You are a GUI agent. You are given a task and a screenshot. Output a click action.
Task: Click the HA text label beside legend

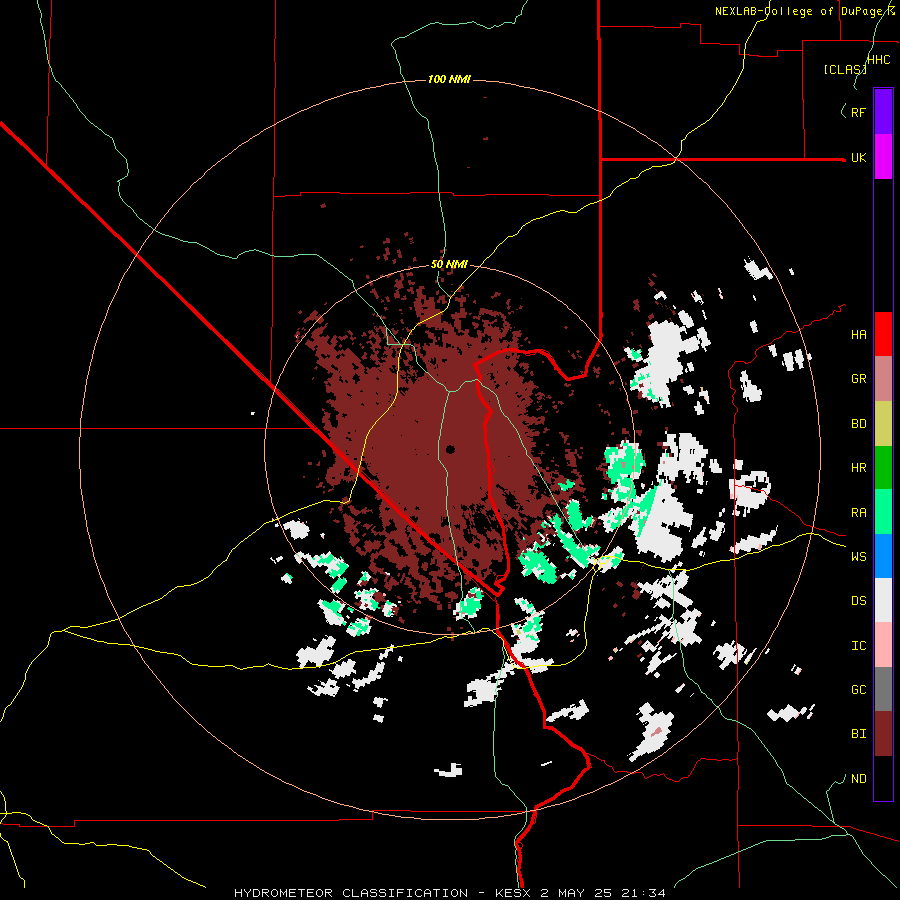tap(859, 335)
